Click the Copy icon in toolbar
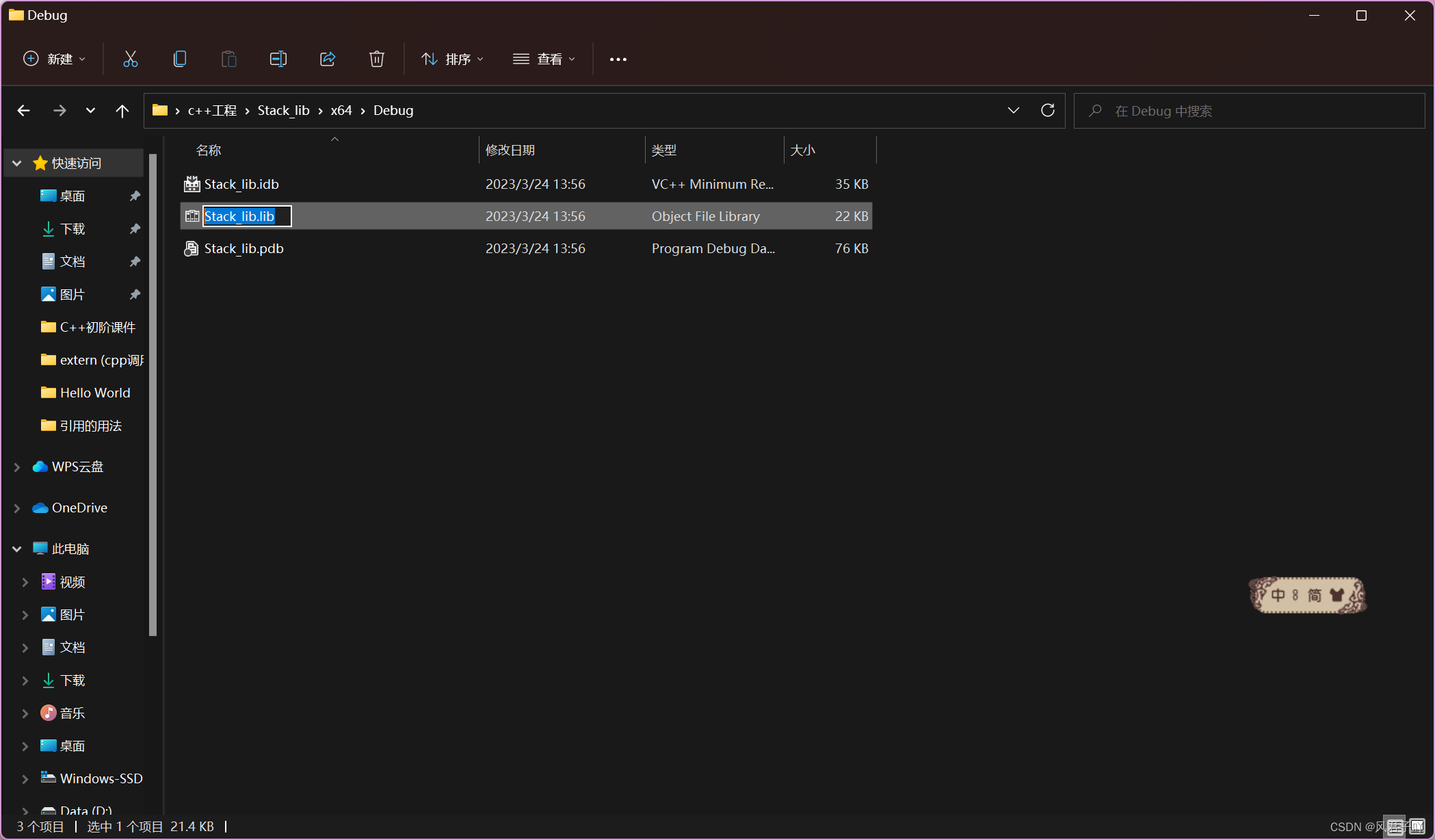Screen dimensions: 1435x840 [x=180, y=59]
